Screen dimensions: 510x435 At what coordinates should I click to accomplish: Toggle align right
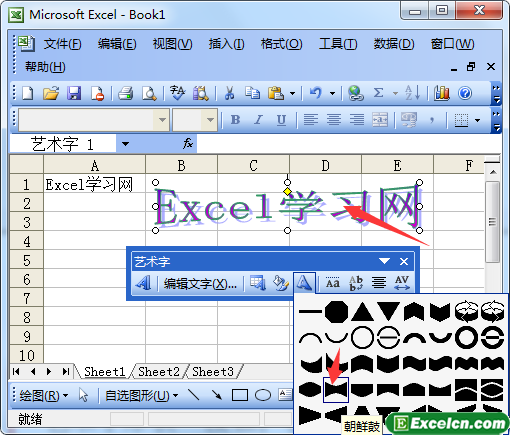coord(357,120)
